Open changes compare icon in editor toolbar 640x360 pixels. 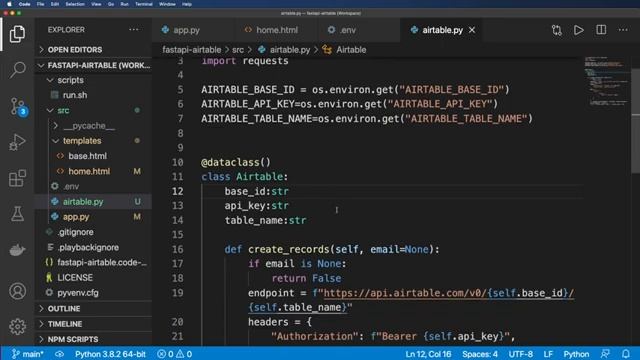pos(557,30)
